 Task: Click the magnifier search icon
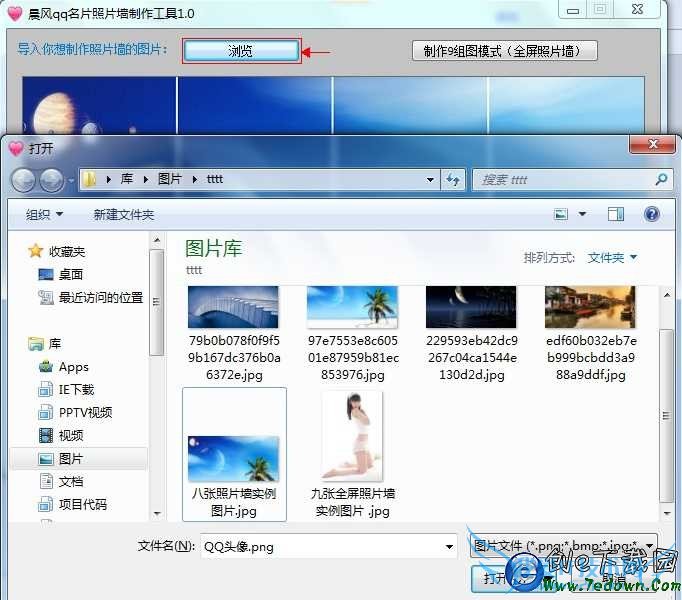662,179
